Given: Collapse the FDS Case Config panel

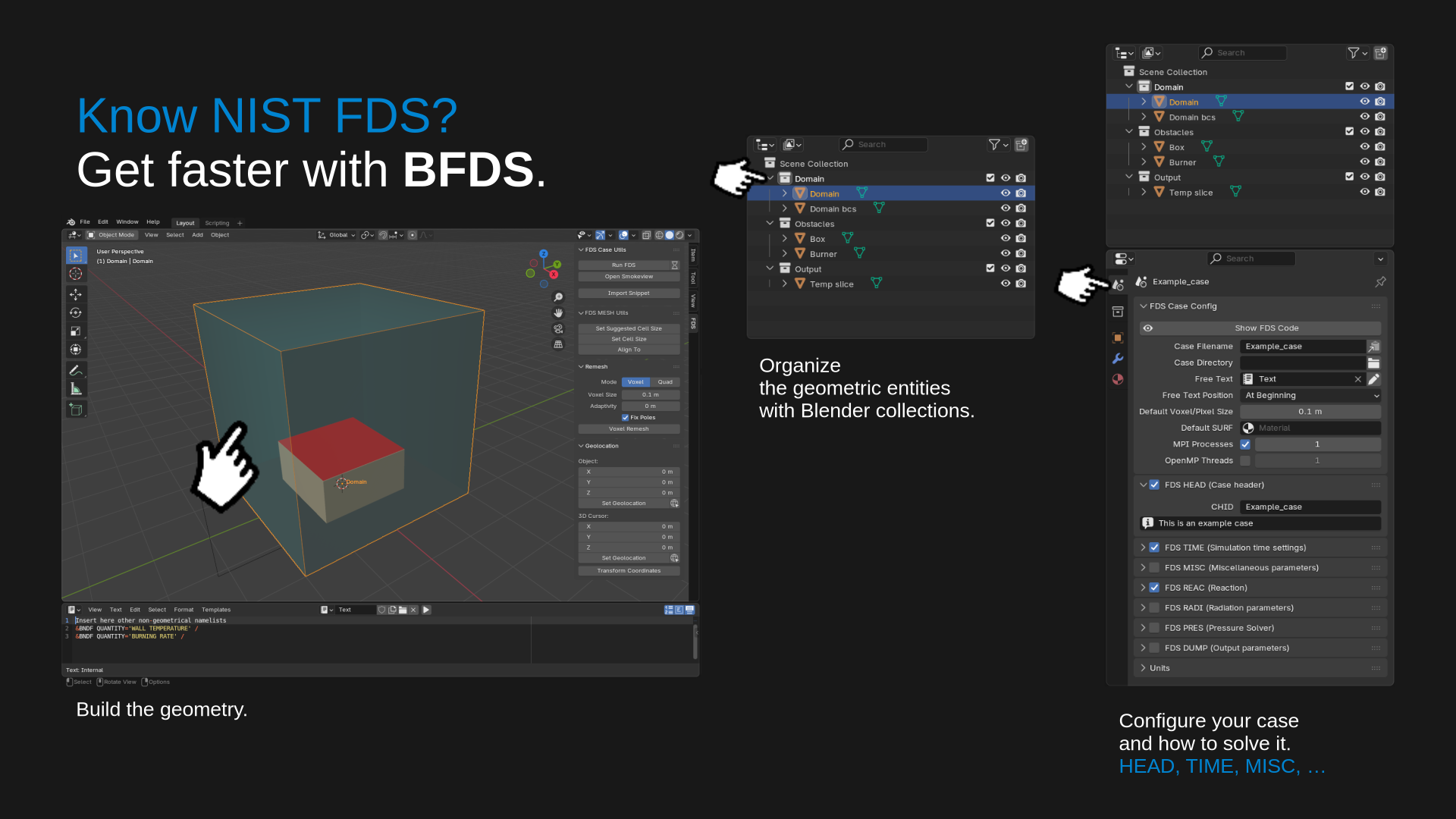Looking at the screenshot, I should [x=1143, y=306].
